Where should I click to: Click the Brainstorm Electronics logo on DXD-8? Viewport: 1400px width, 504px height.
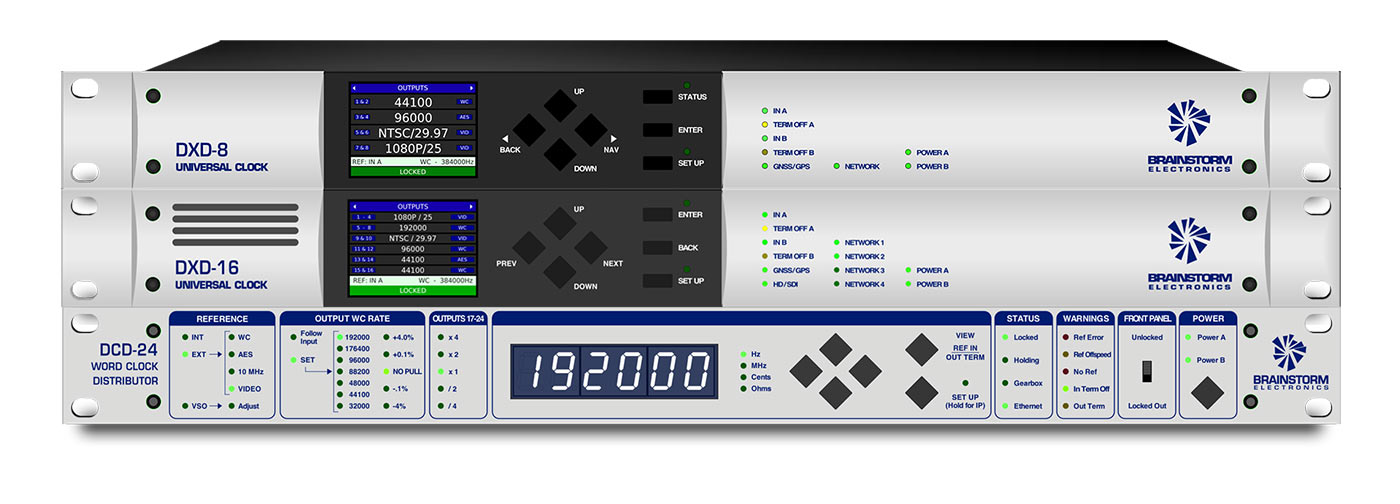click(x=1189, y=136)
